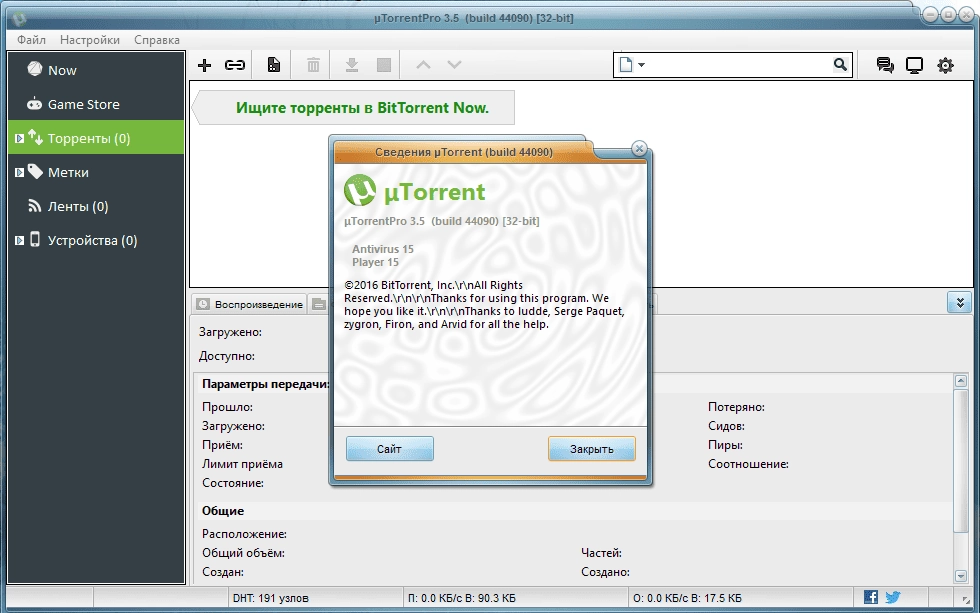This screenshot has width=980, height=613.
Task: Delete the selected torrent
Action: [x=312, y=64]
